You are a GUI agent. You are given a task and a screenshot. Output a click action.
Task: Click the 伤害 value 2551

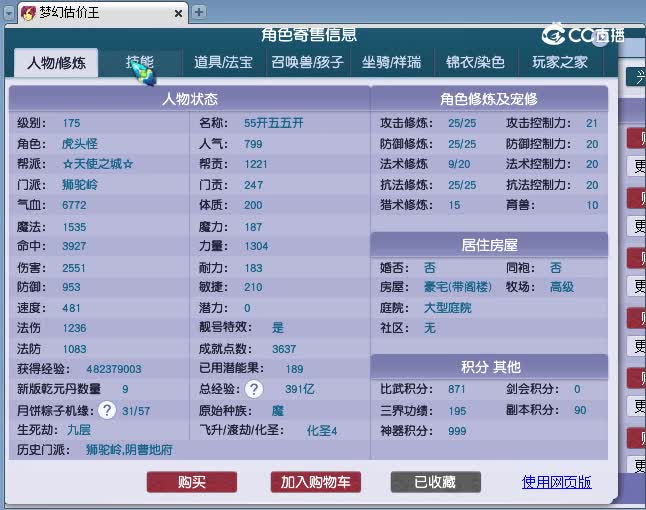(x=74, y=268)
